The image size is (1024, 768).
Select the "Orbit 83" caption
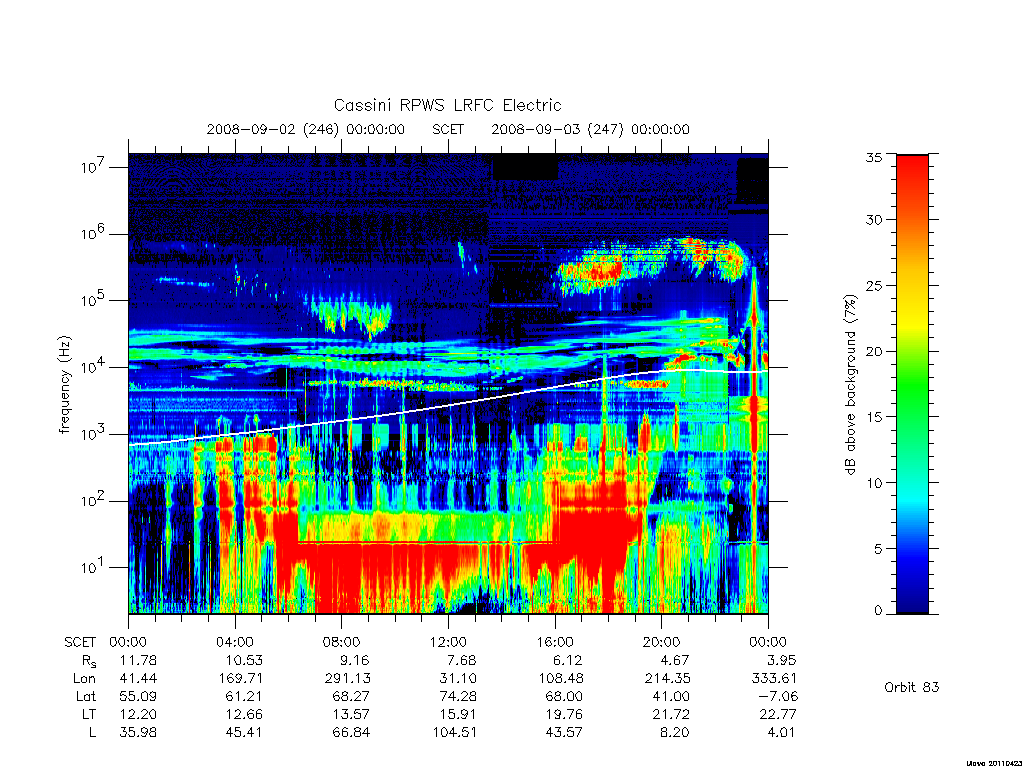(912, 687)
